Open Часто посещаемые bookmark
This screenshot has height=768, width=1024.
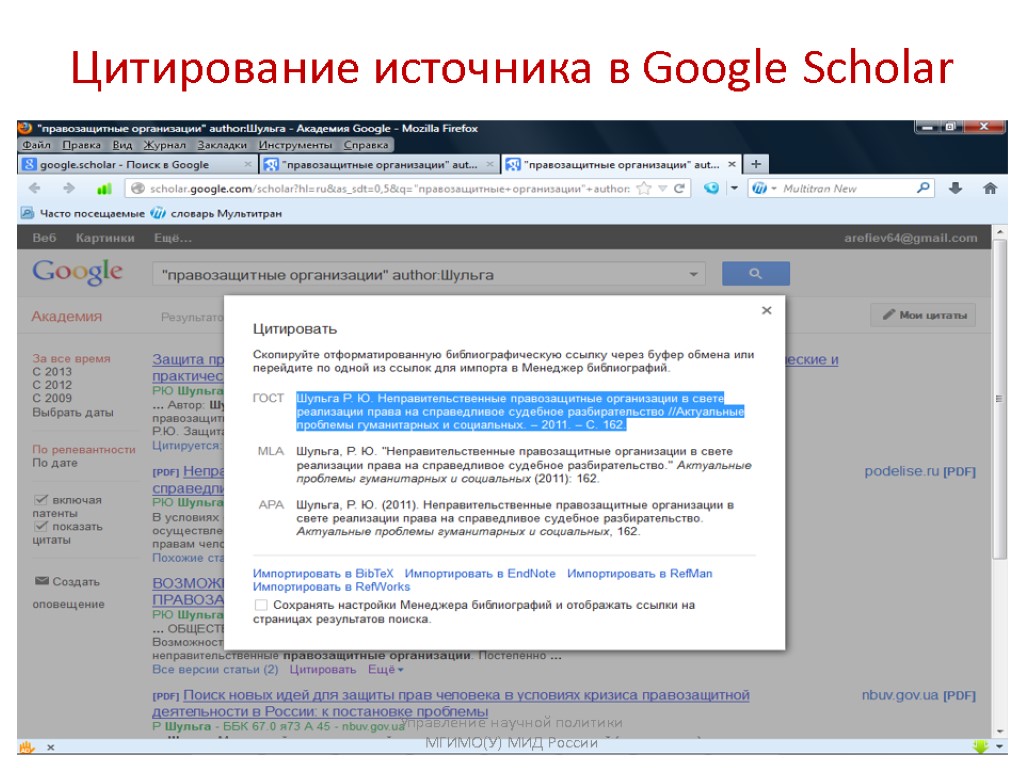pyautogui.click(x=83, y=213)
